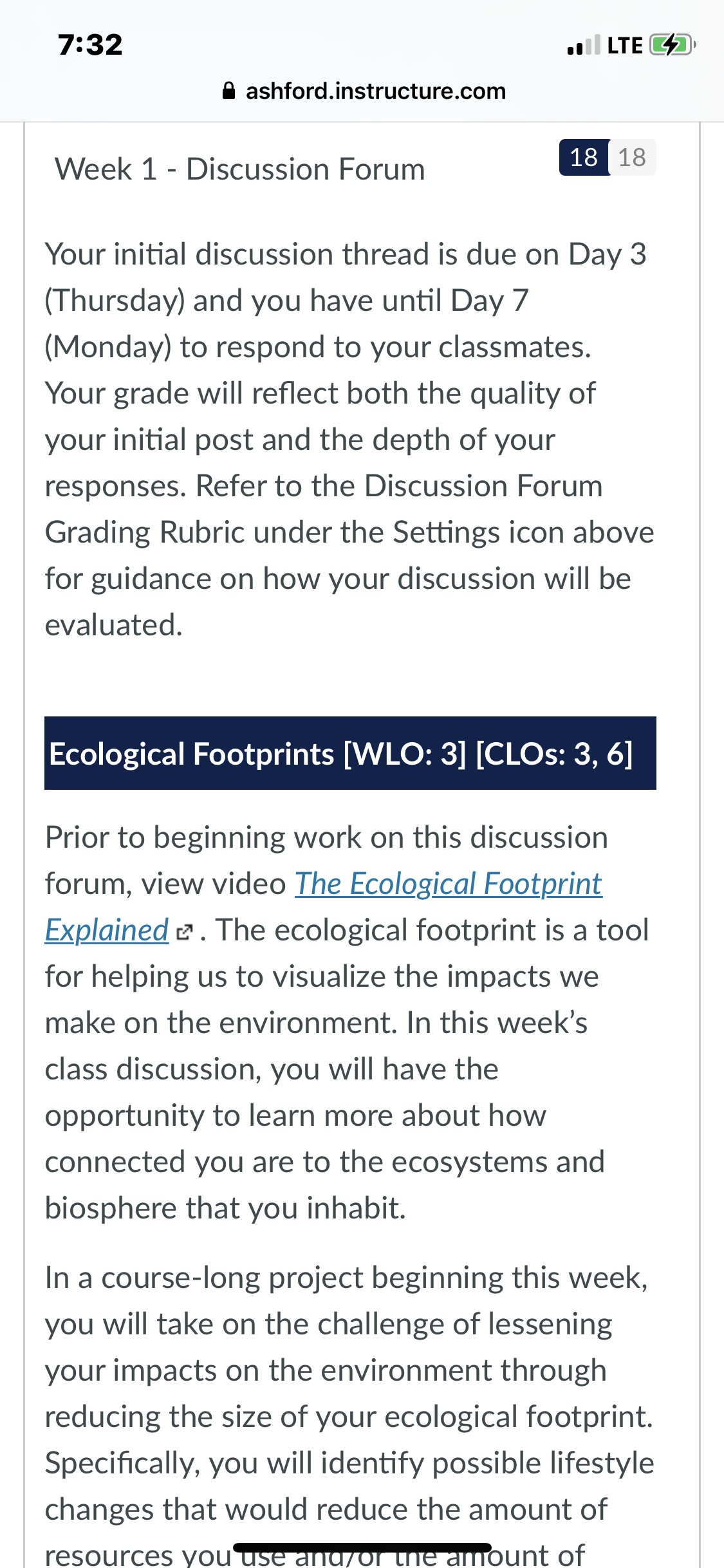Image resolution: width=724 pixels, height=1568 pixels.
Task: Tap the battery charging icon
Action: click(x=673, y=45)
